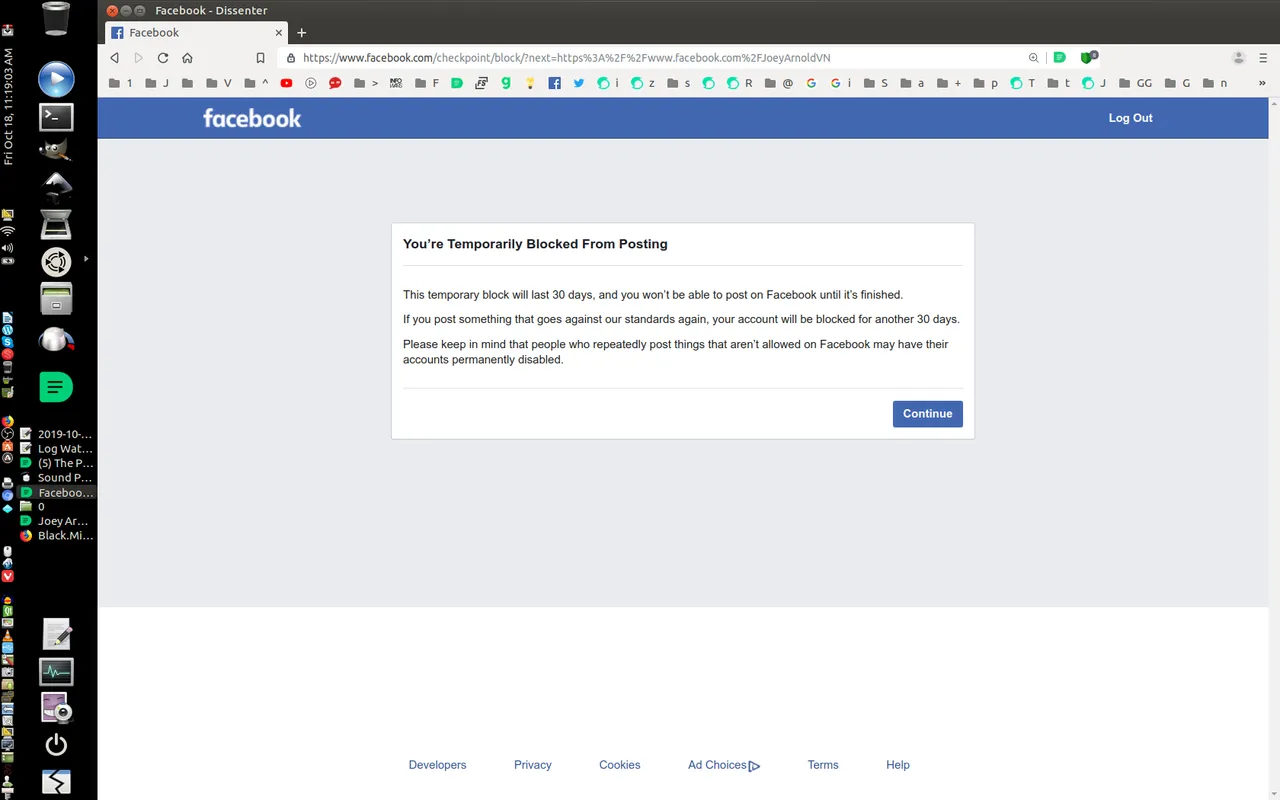Open volume indicator in panel
This screenshot has height=800, width=1280.
tap(8, 247)
